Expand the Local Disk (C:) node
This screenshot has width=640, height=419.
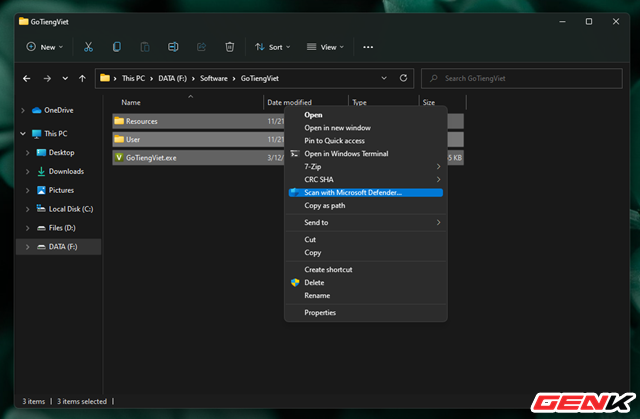coord(27,209)
